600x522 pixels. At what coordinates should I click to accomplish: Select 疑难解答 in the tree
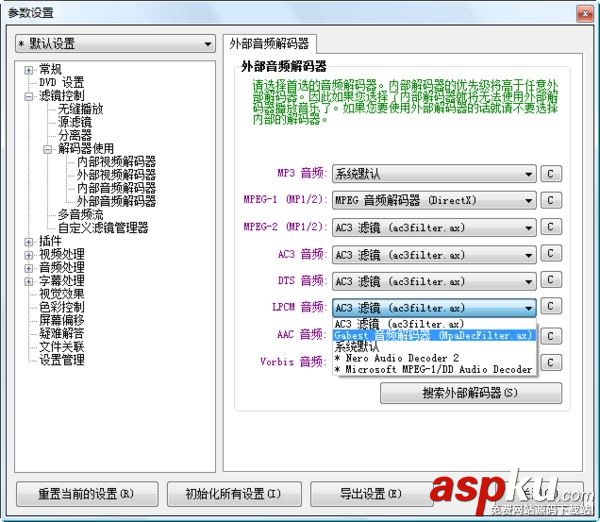tap(62, 333)
